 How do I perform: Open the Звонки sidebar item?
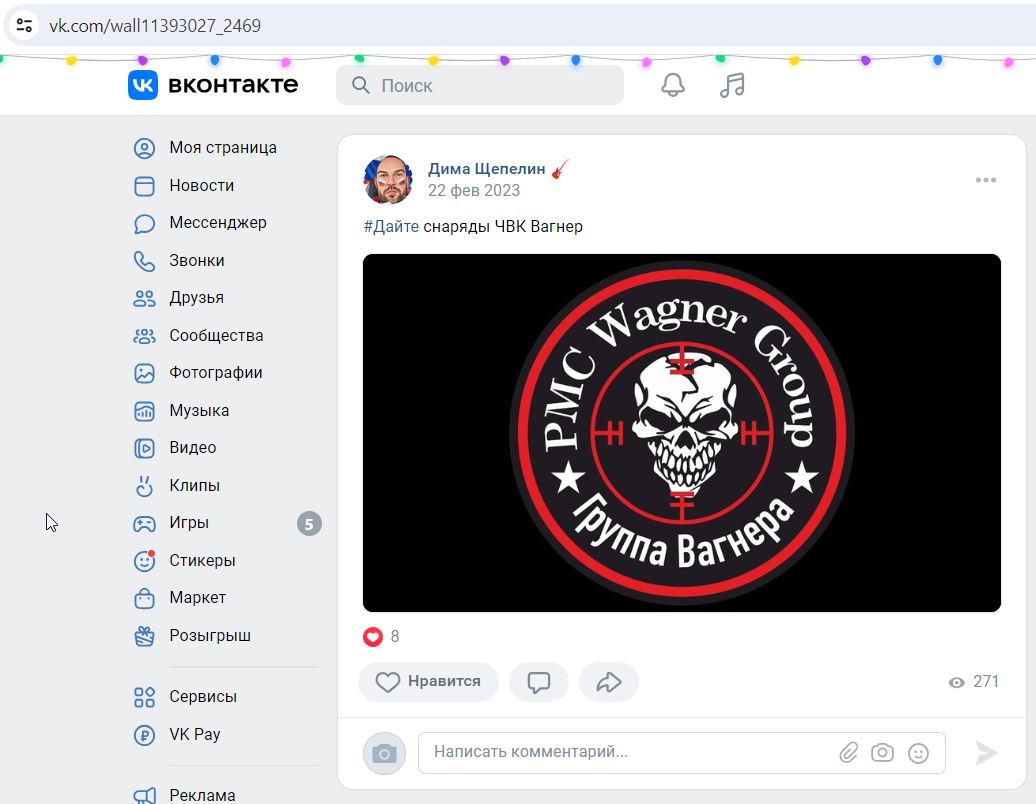[x=197, y=261]
